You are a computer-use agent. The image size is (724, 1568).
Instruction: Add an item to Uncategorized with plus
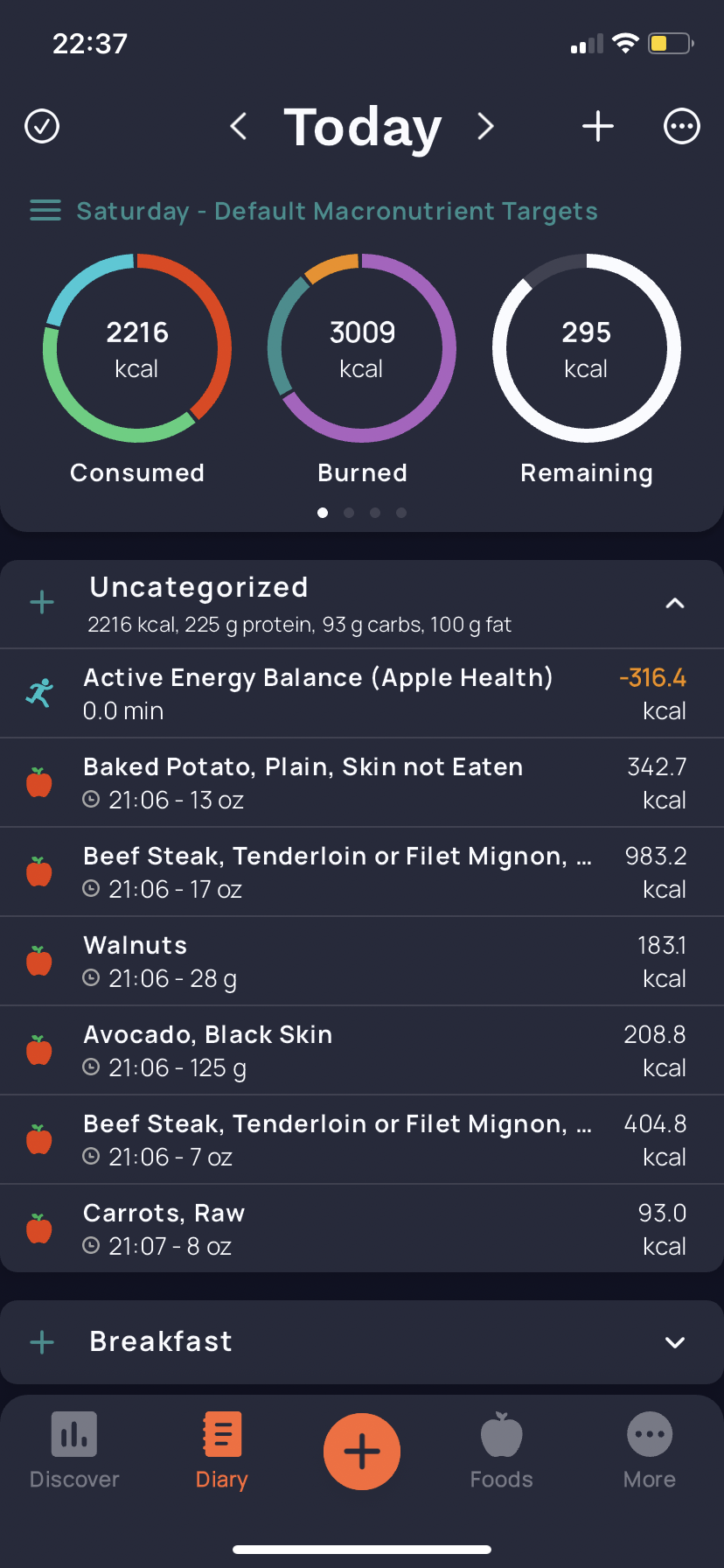42,602
